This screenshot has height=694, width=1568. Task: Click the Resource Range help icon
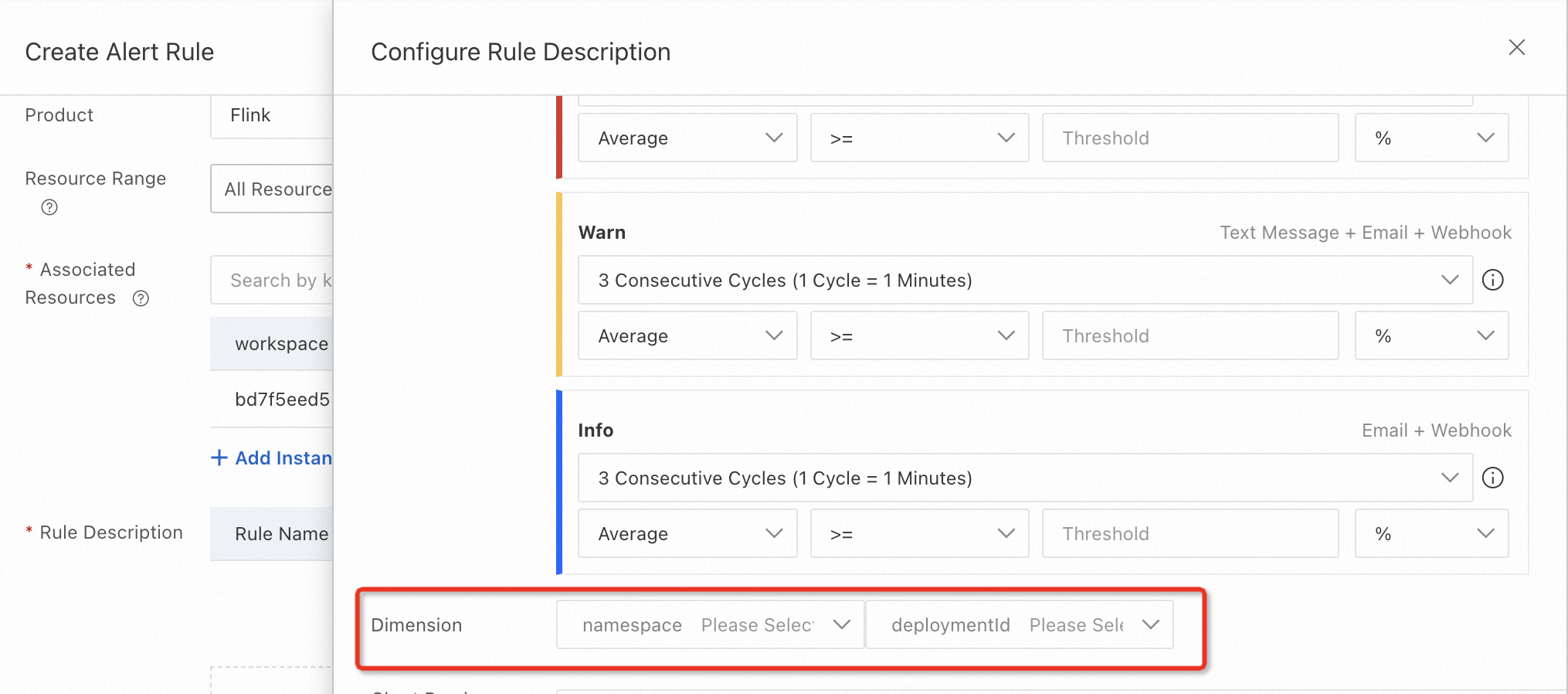(x=49, y=207)
